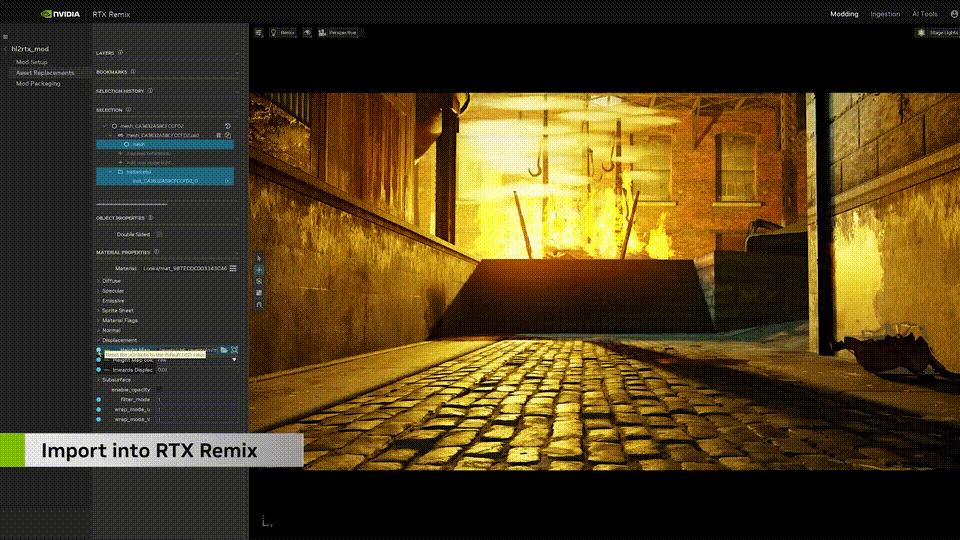The image size is (960, 540).
Task: Expand the BOOKMARKS panel header
Action: [167, 72]
